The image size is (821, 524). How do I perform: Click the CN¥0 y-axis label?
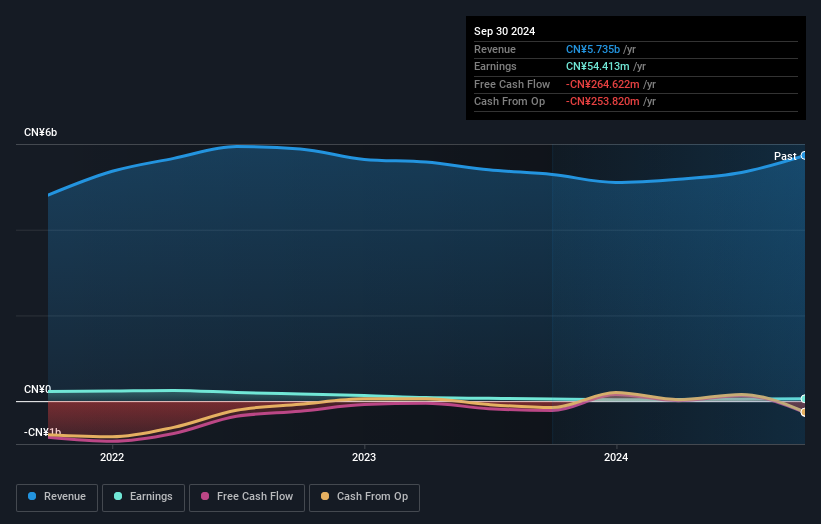[x=37, y=389]
